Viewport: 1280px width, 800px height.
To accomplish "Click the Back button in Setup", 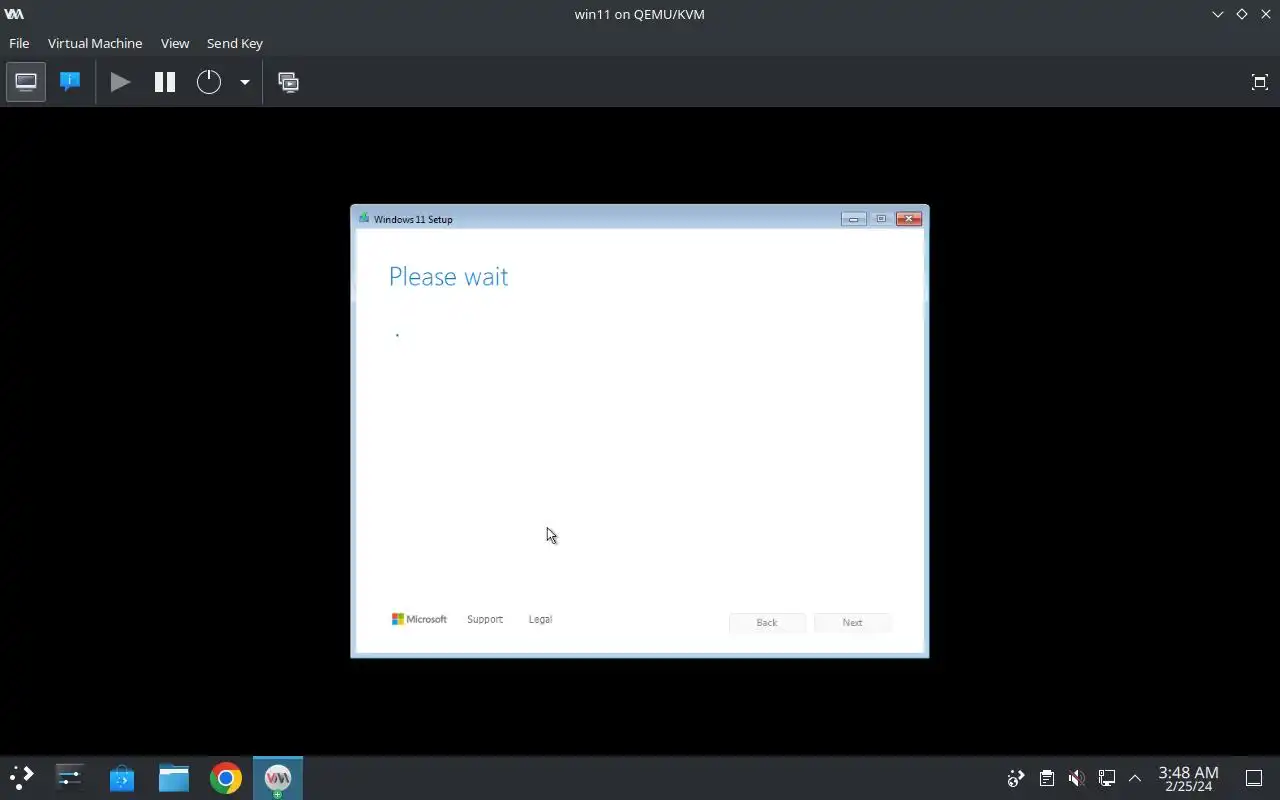I will pyautogui.click(x=767, y=622).
